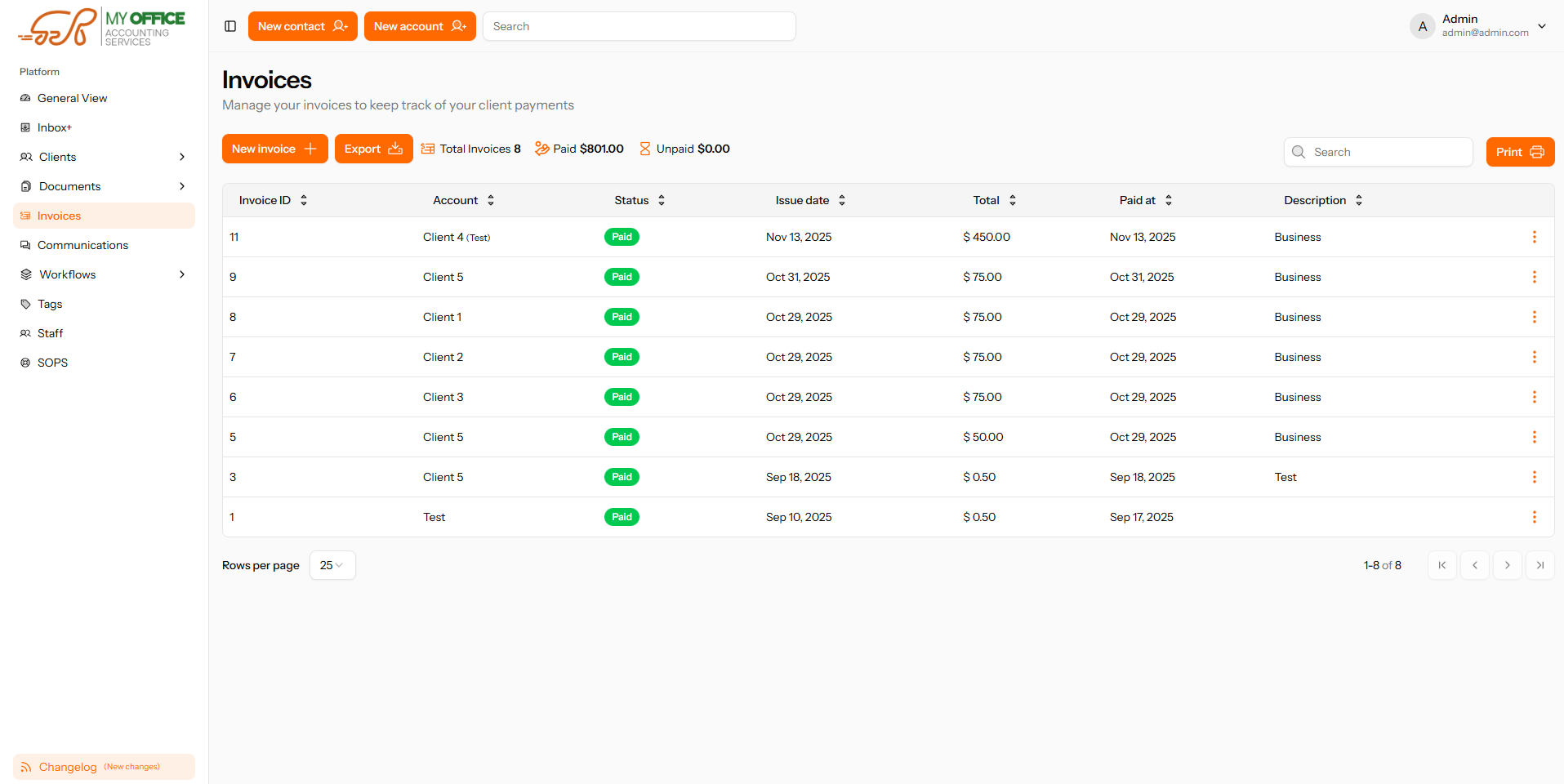Viewport: 1564px width, 784px height.
Task: Focus the invoices table Search field
Action: [1379, 152]
